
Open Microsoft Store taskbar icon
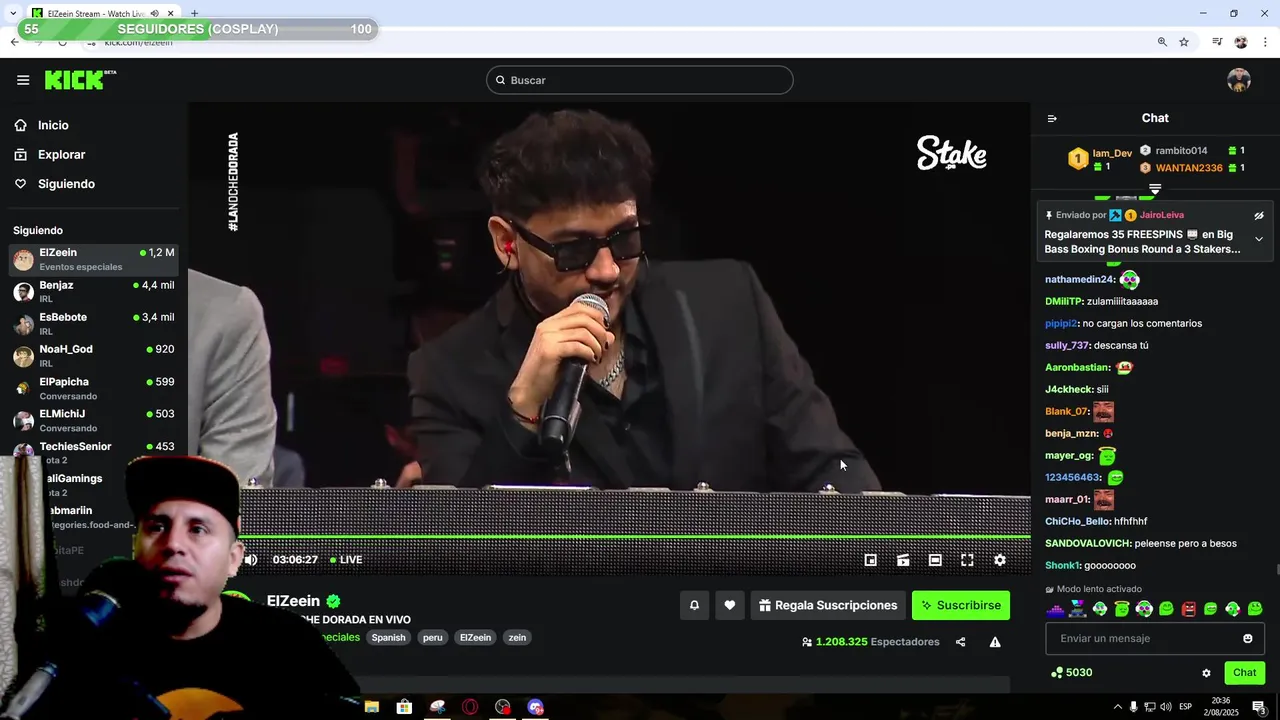(404, 707)
